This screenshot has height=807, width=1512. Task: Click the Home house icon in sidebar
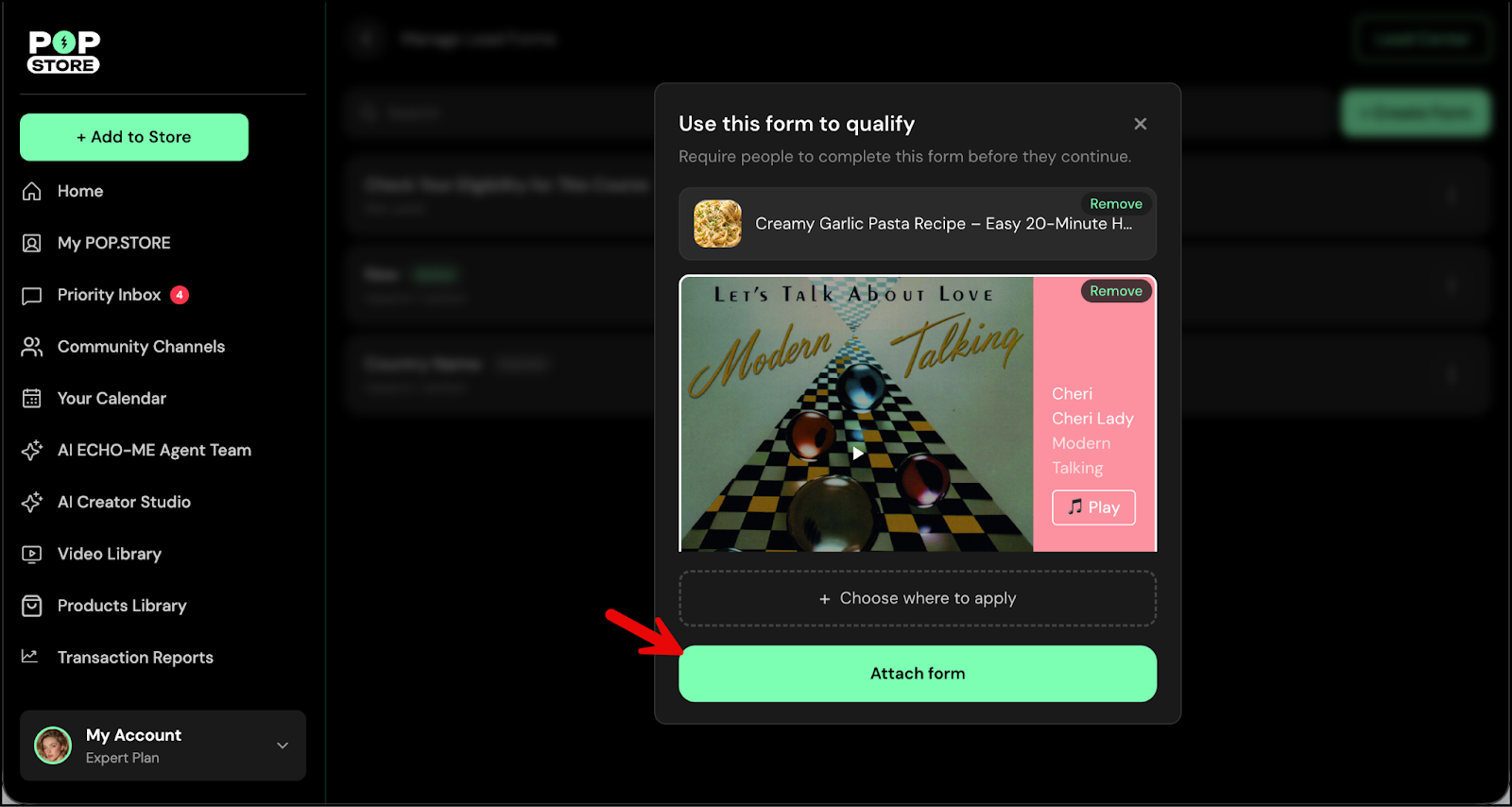pyautogui.click(x=32, y=191)
